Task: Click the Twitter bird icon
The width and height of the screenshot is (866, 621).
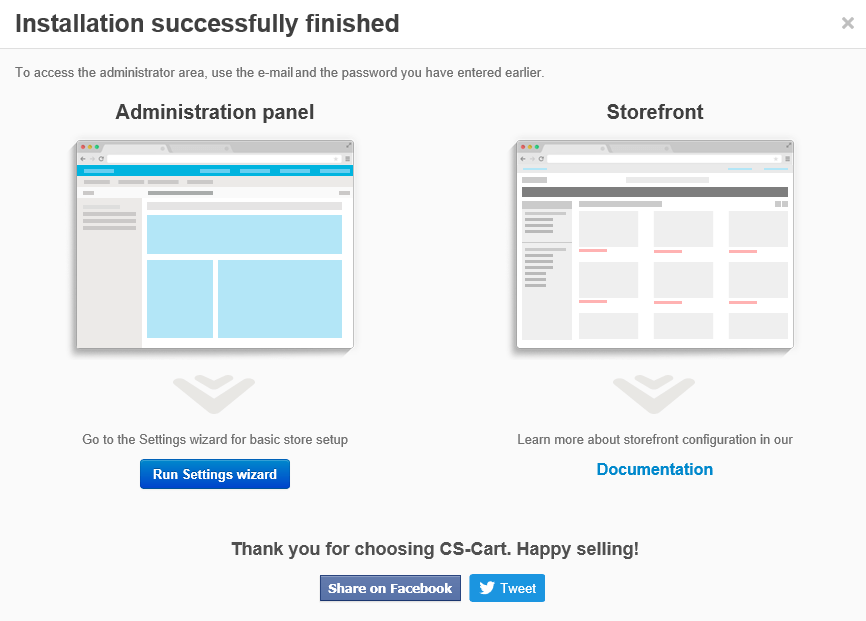Action: coord(487,588)
